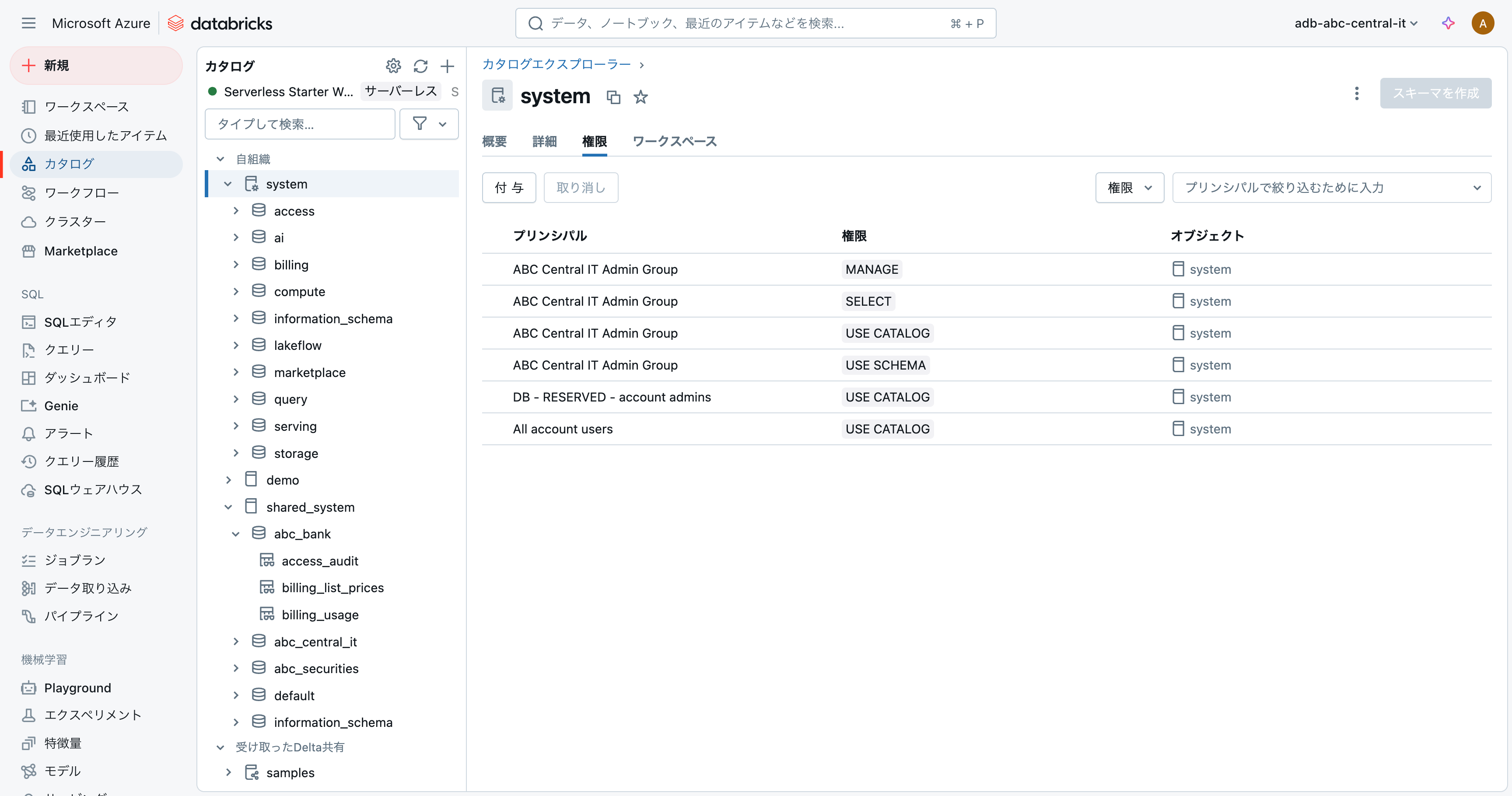The image size is (1512, 796).
Task: Collapse the abc_bank schema
Action: 236,534
